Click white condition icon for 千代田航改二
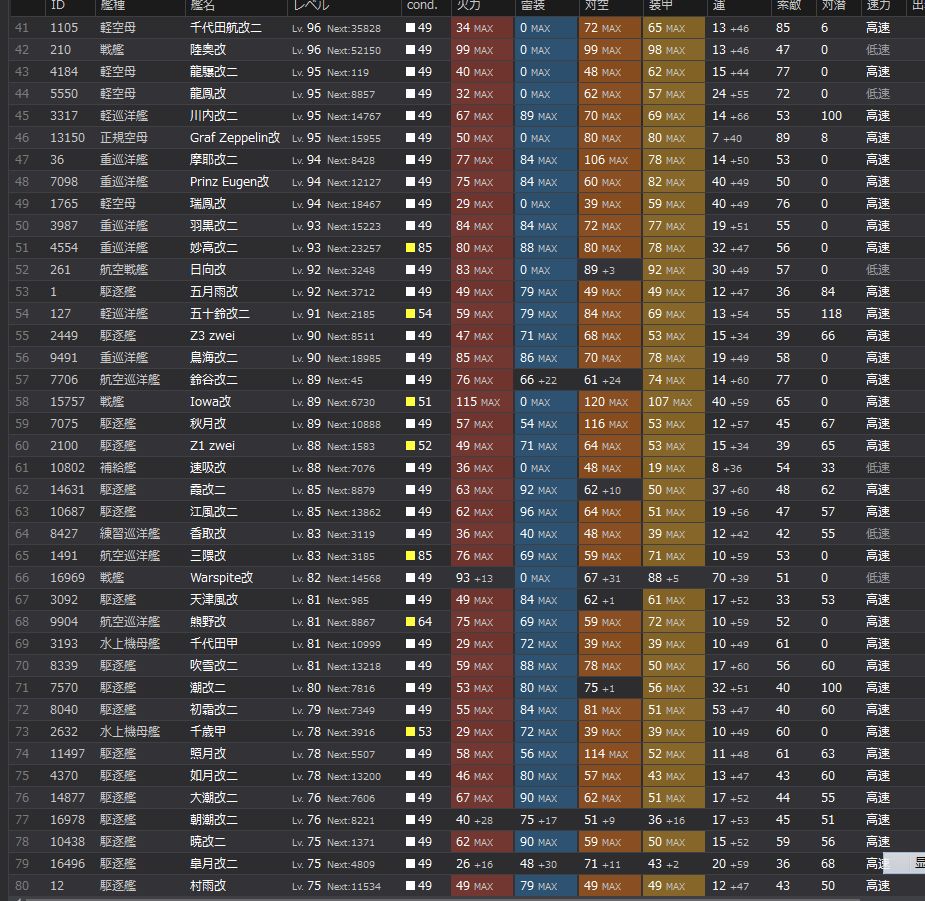 411,28
